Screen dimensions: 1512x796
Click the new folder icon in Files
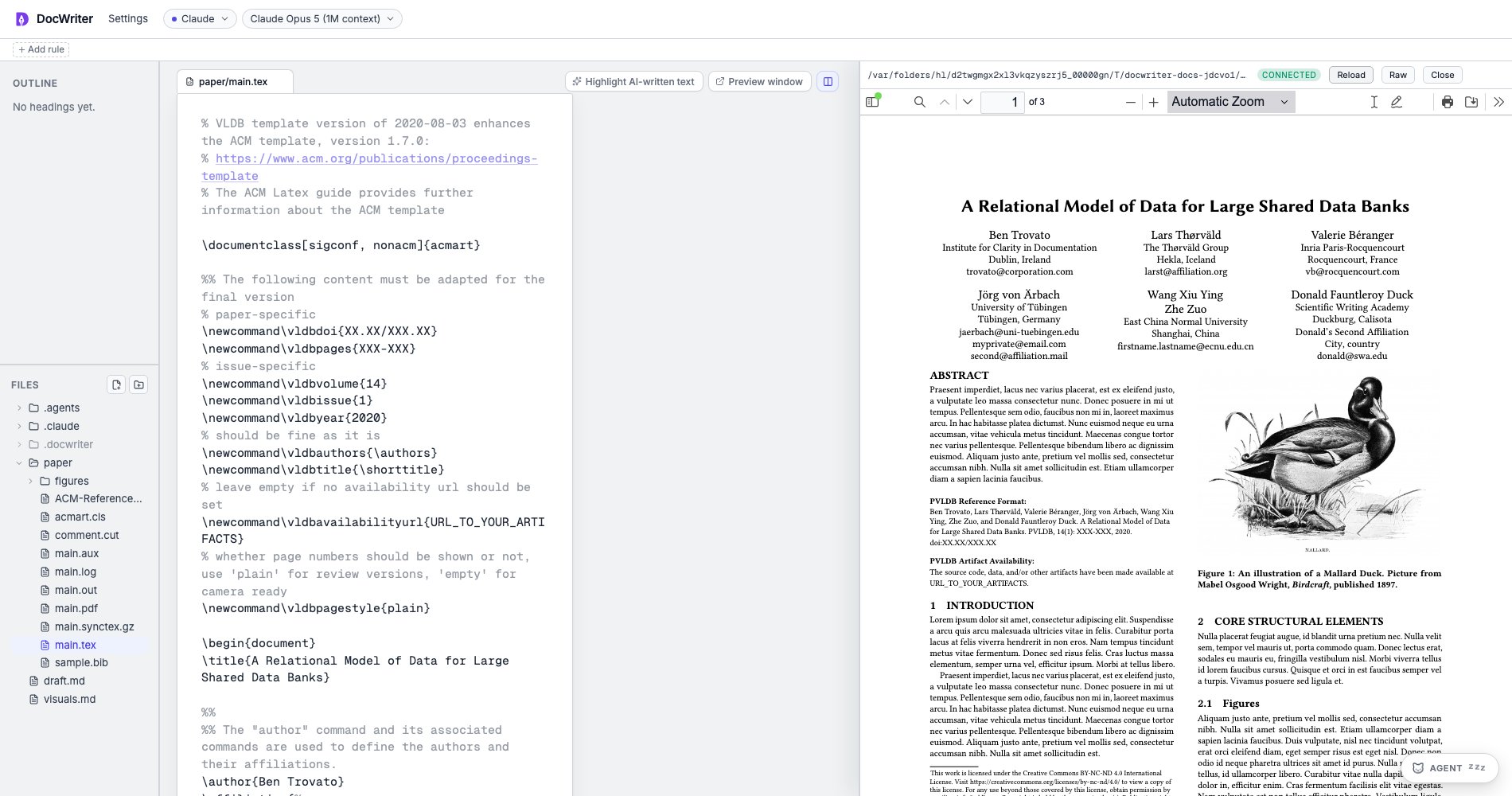[138, 384]
